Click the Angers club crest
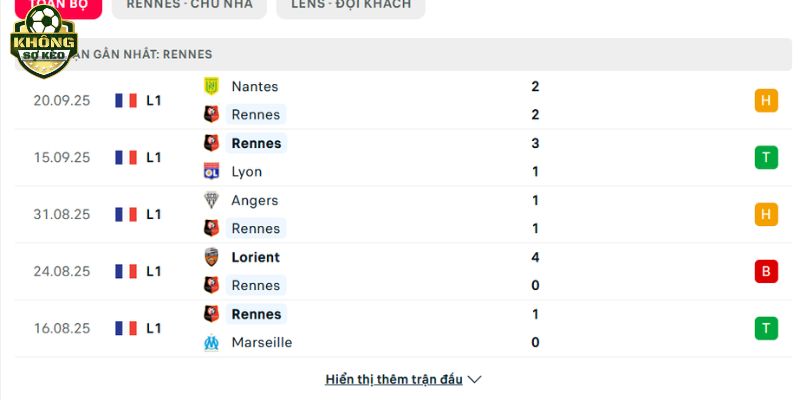The image size is (800, 400). pyautogui.click(x=211, y=200)
